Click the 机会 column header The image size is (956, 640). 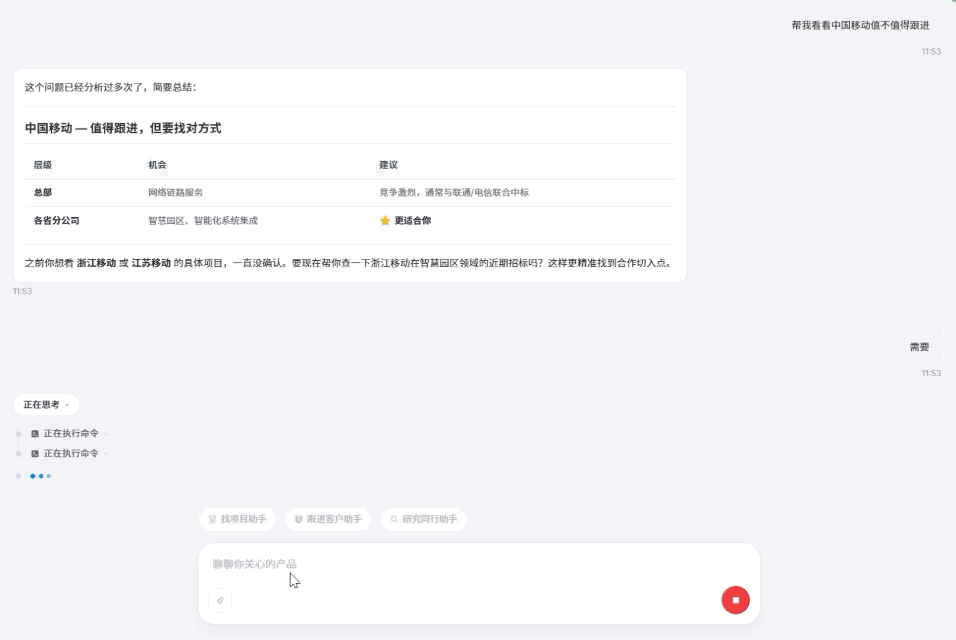tap(157, 165)
